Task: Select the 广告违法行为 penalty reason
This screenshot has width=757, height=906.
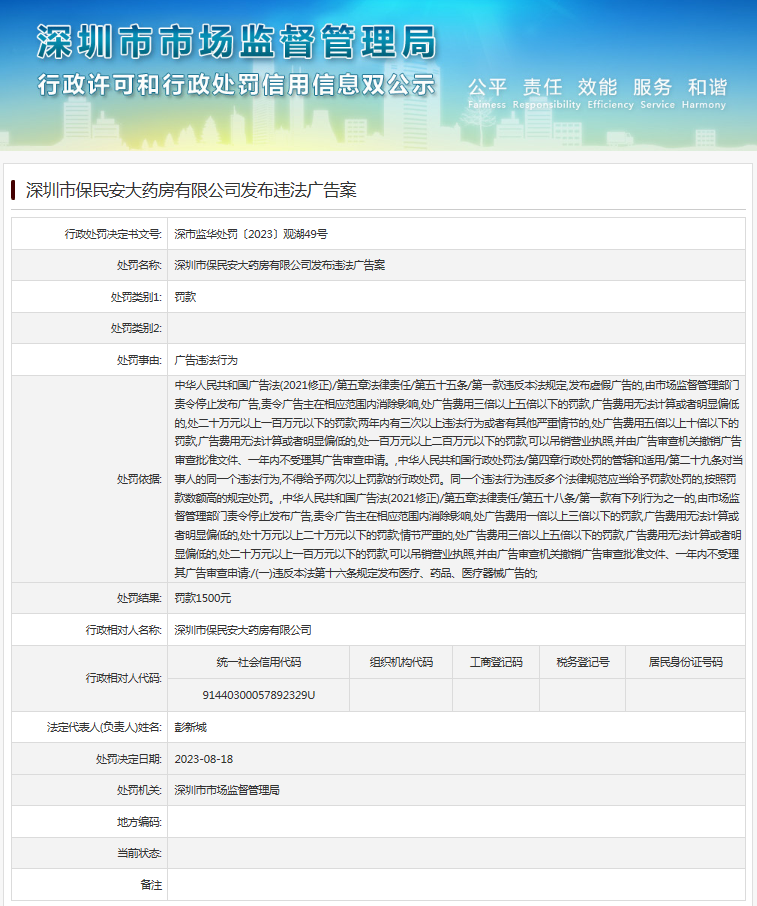Action: click(x=206, y=360)
